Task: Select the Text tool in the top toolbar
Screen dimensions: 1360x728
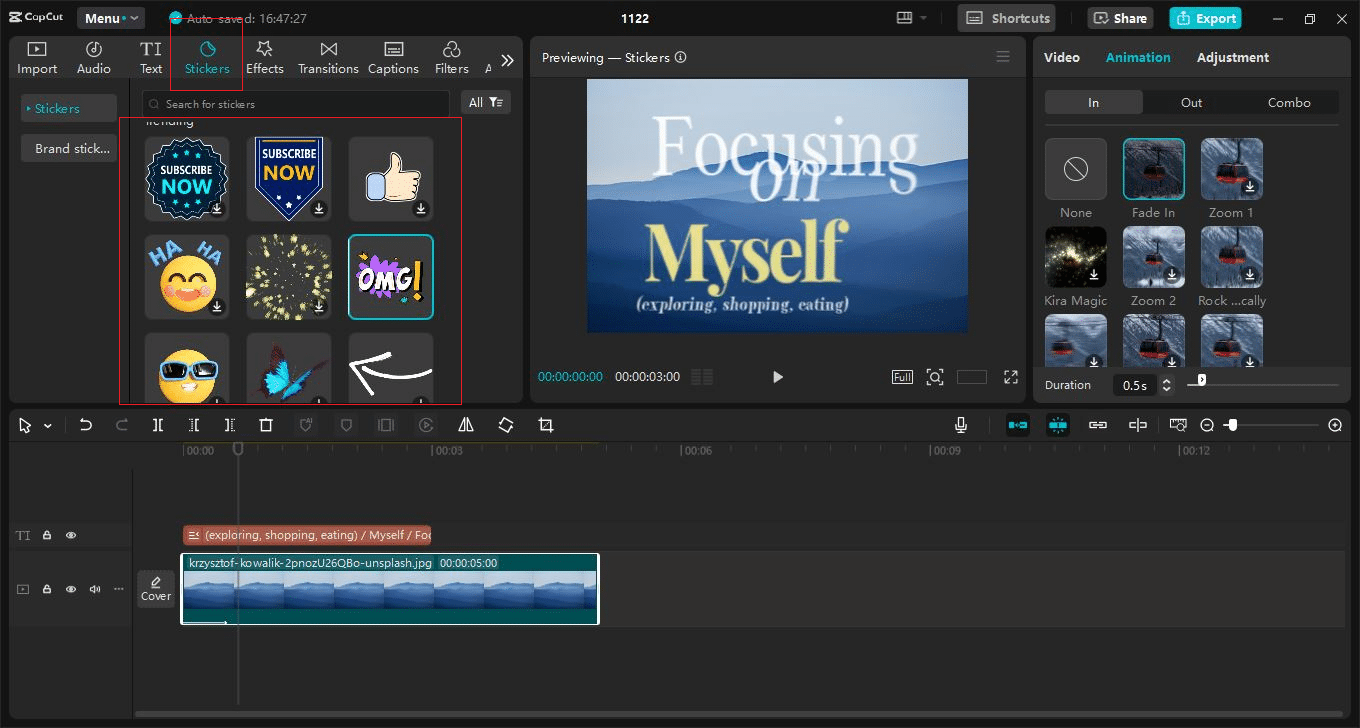Action: pyautogui.click(x=150, y=55)
